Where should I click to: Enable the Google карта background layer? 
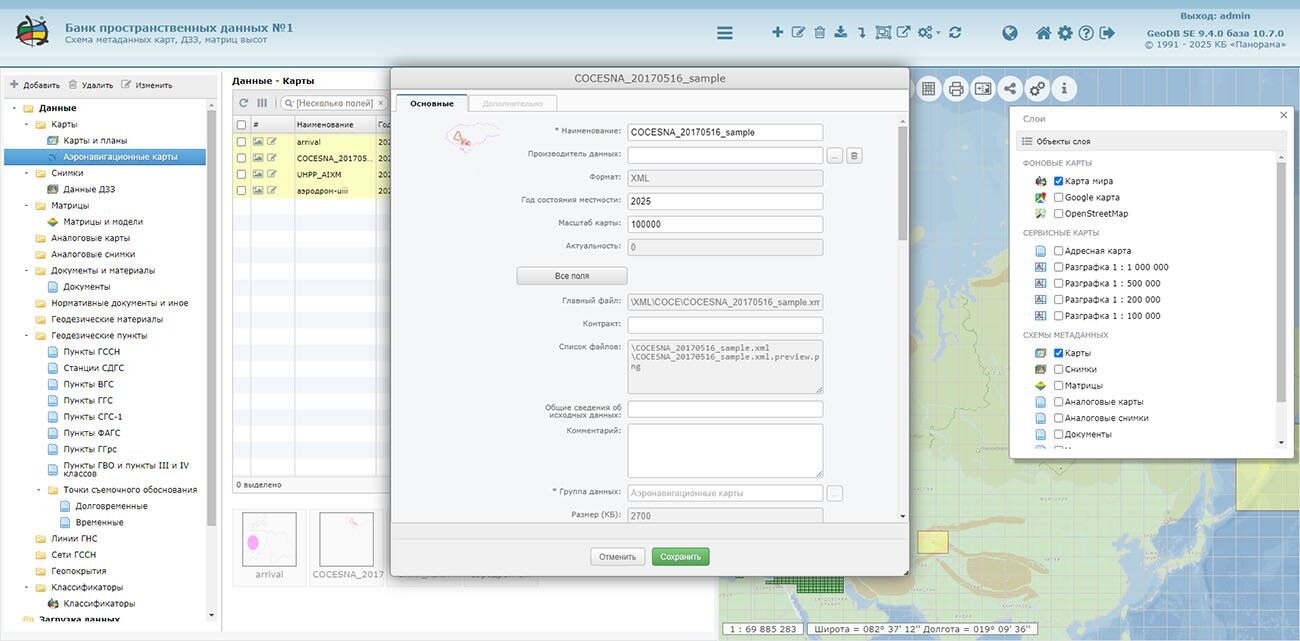[x=1058, y=198]
